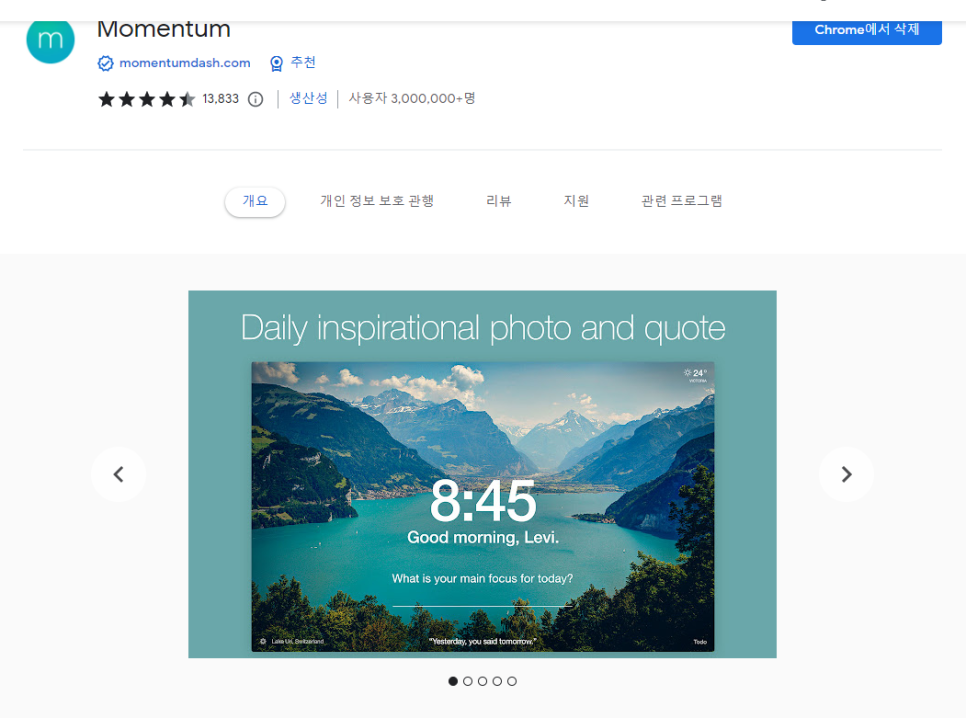Viewport: 966px width, 718px height.
Task: Open the momentumdash.com link
Action: pos(185,63)
